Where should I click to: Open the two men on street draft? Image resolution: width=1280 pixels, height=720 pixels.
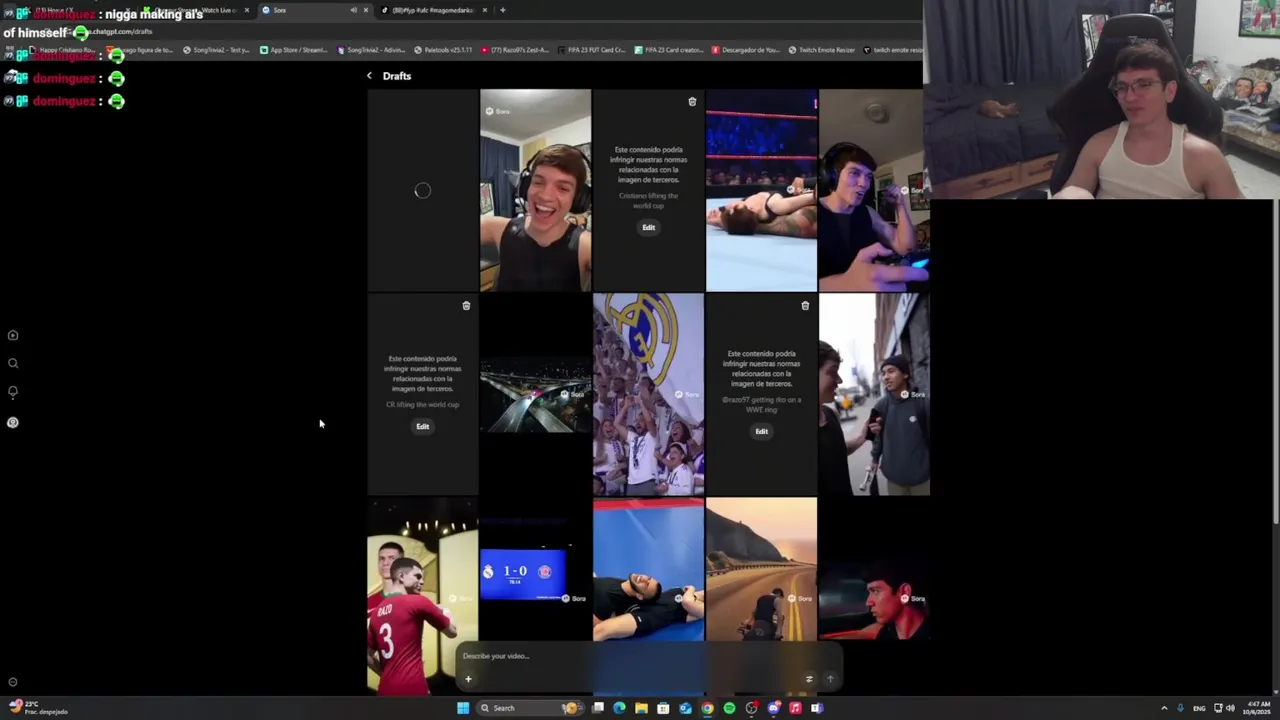(874, 394)
